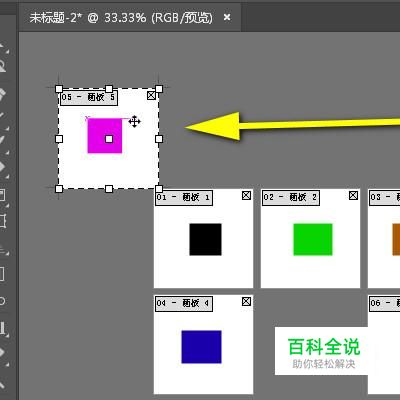Select the partially visible '03 -' artboard label
The width and height of the screenshot is (400, 400).
coord(384,197)
